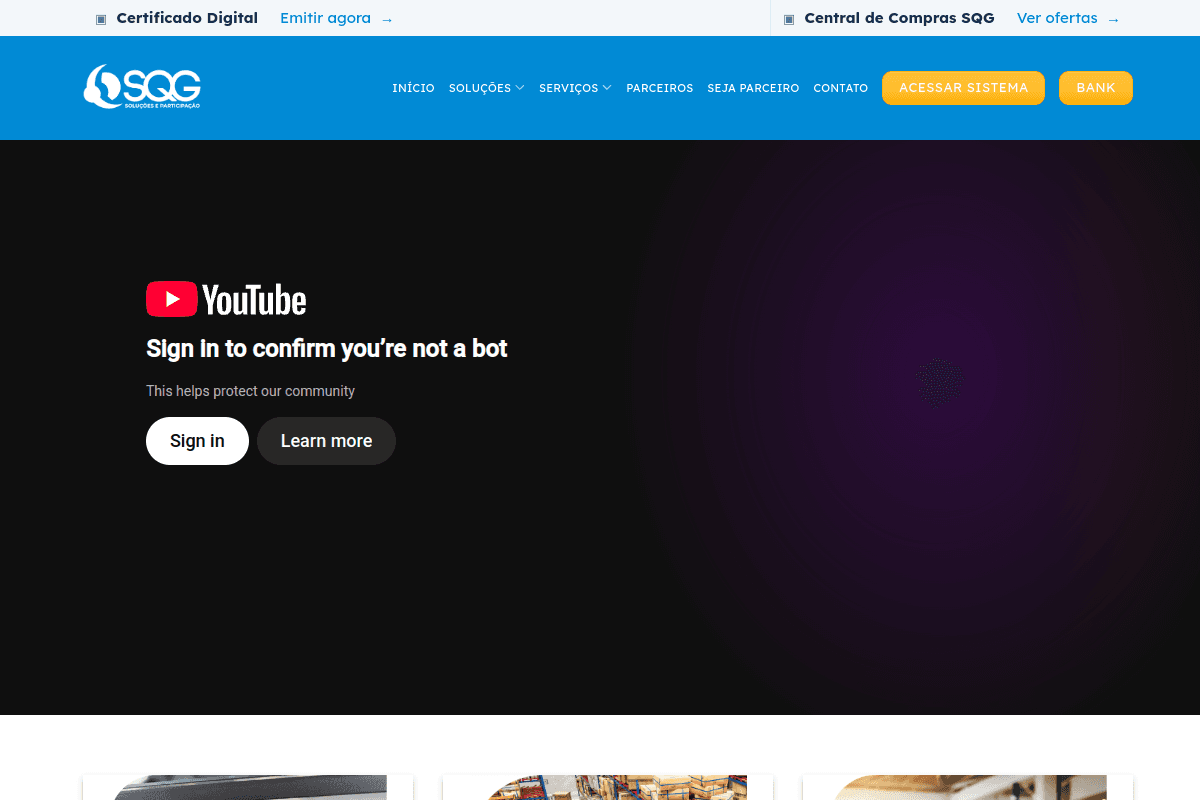The height and width of the screenshot is (800, 1200).
Task: Click the arrow after Ver ofertas
Action: click(1113, 19)
